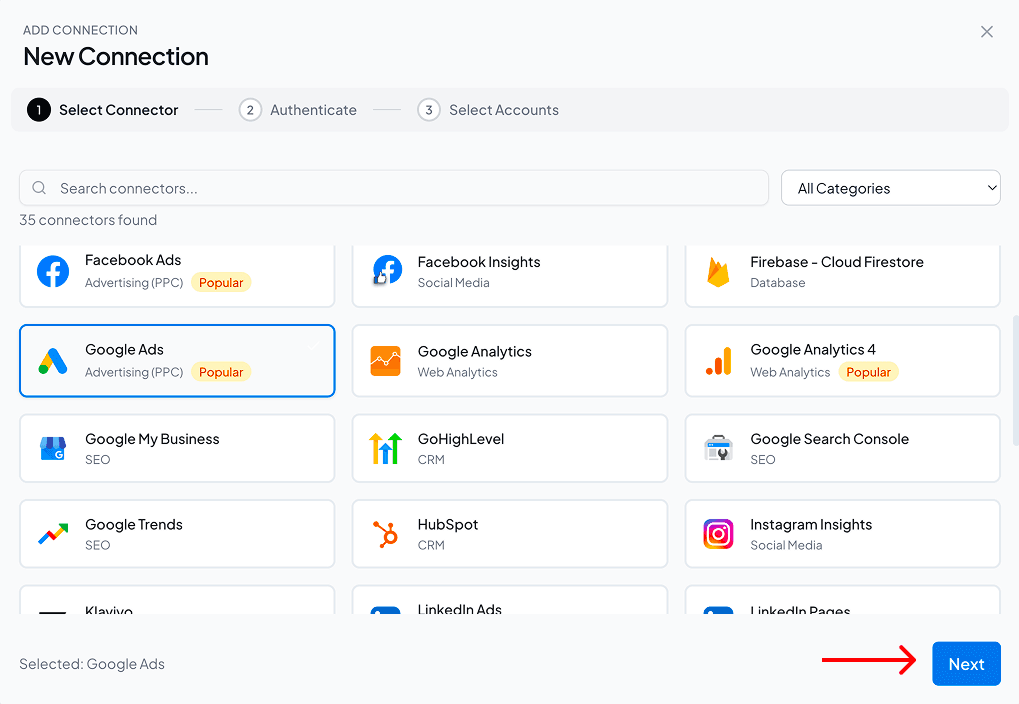Select the Google Analytics connector name

click(x=474, y=352)
